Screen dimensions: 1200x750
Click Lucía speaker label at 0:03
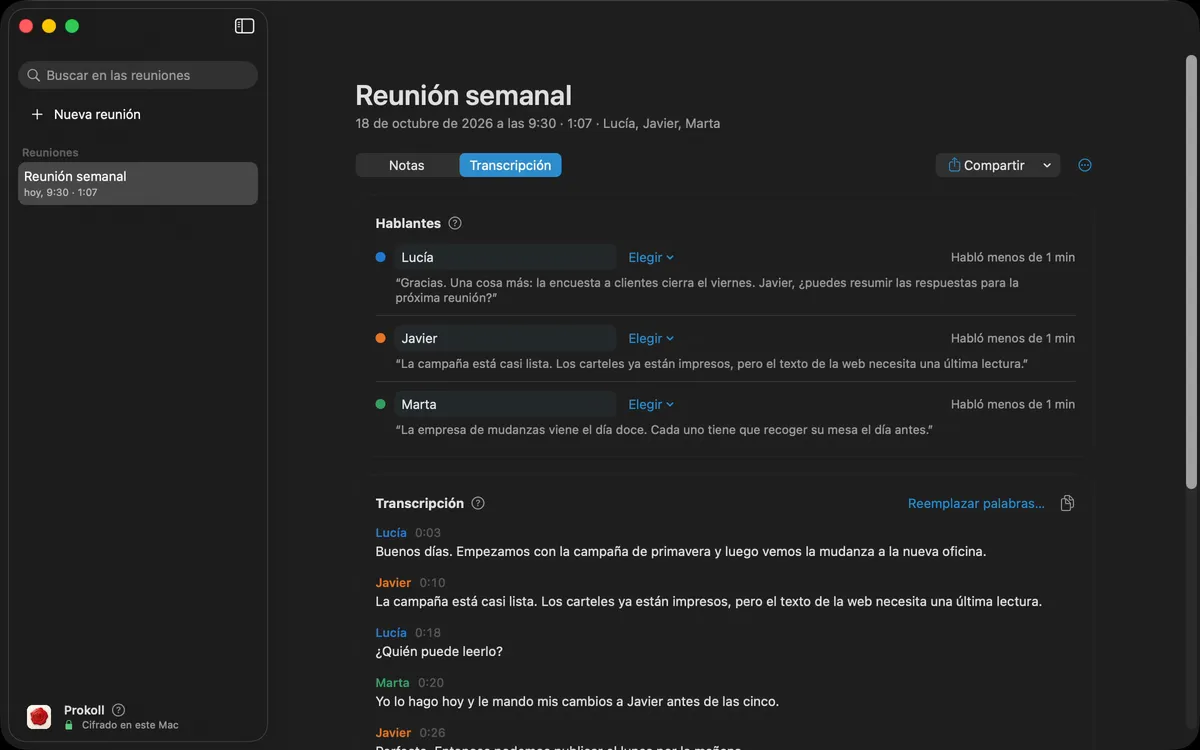[391, 532]
